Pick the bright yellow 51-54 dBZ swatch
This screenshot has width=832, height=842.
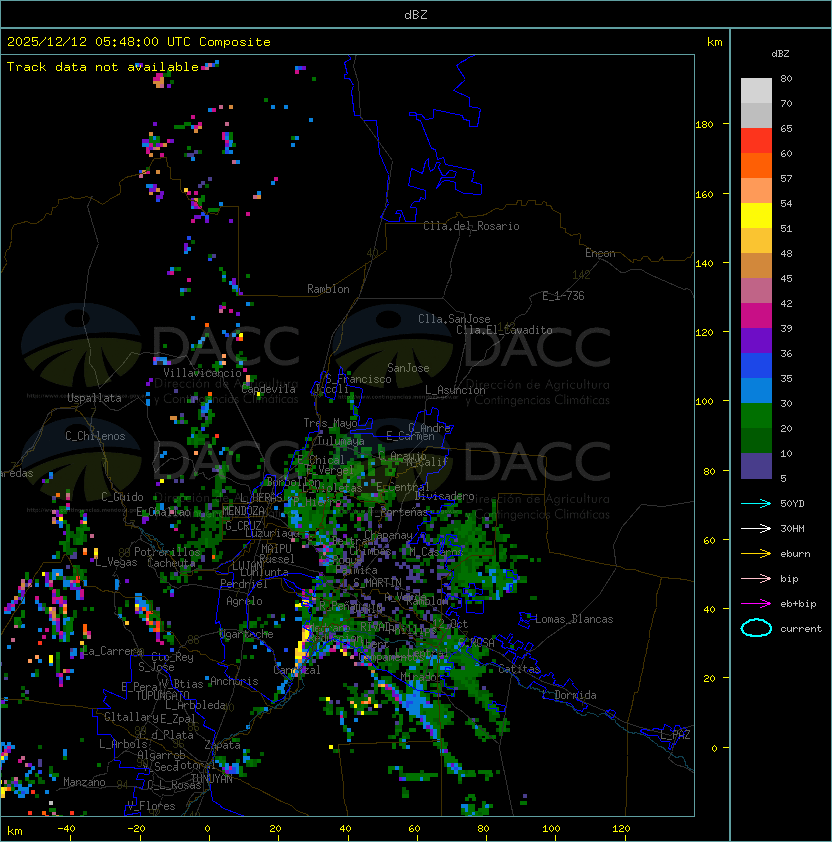tap(756, 216)
